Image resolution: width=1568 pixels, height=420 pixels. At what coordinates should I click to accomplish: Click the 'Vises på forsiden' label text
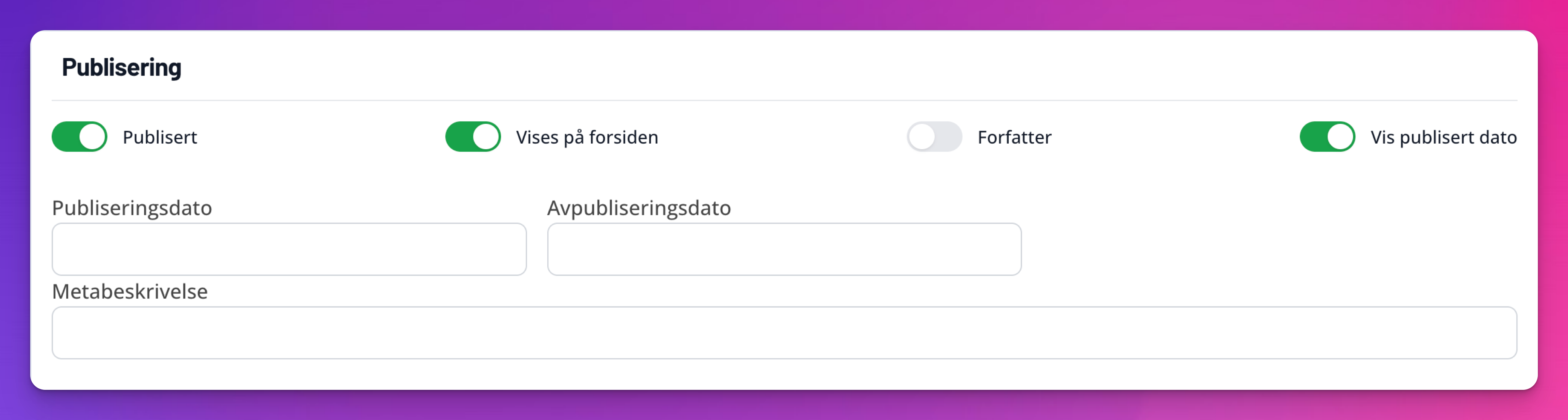[x=587, y=138]
